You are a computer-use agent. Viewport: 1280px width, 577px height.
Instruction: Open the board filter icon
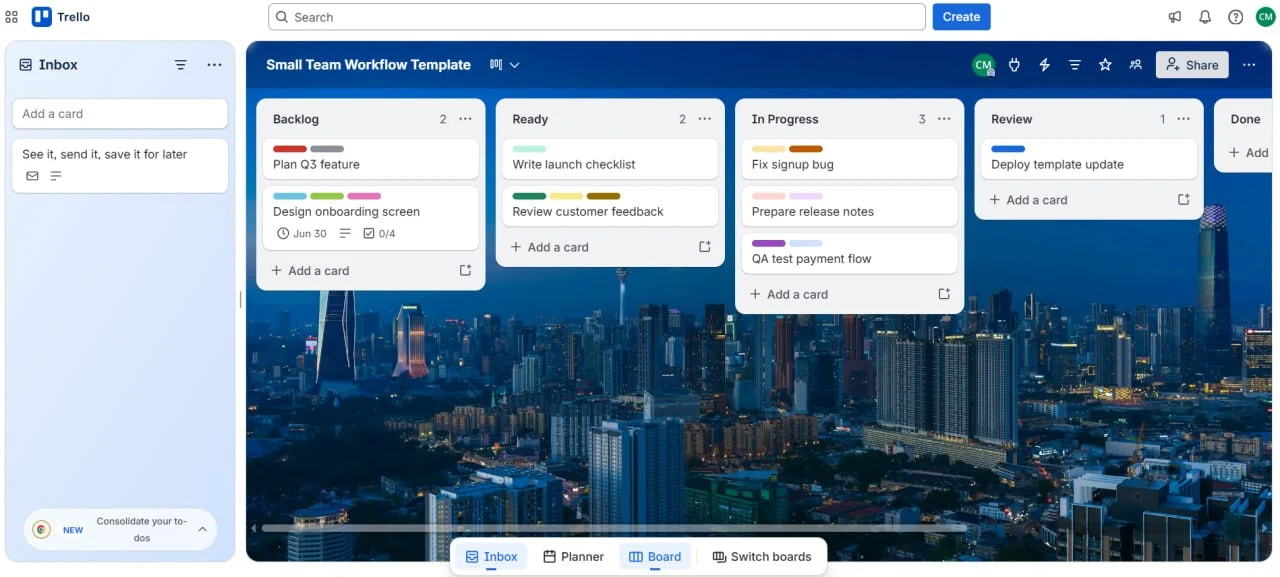[1075, 65]
